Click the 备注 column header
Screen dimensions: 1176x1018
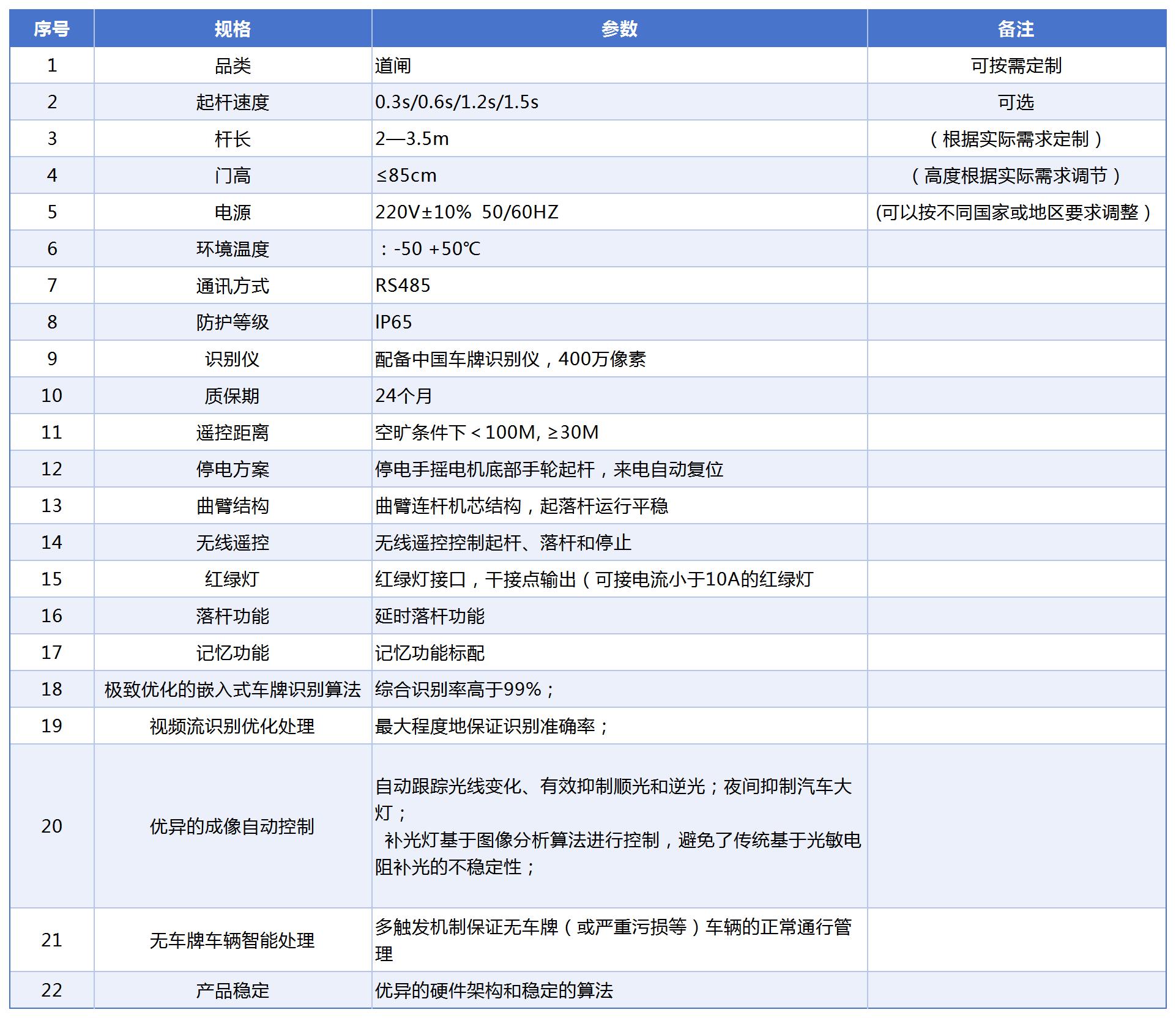[1016, 29]
